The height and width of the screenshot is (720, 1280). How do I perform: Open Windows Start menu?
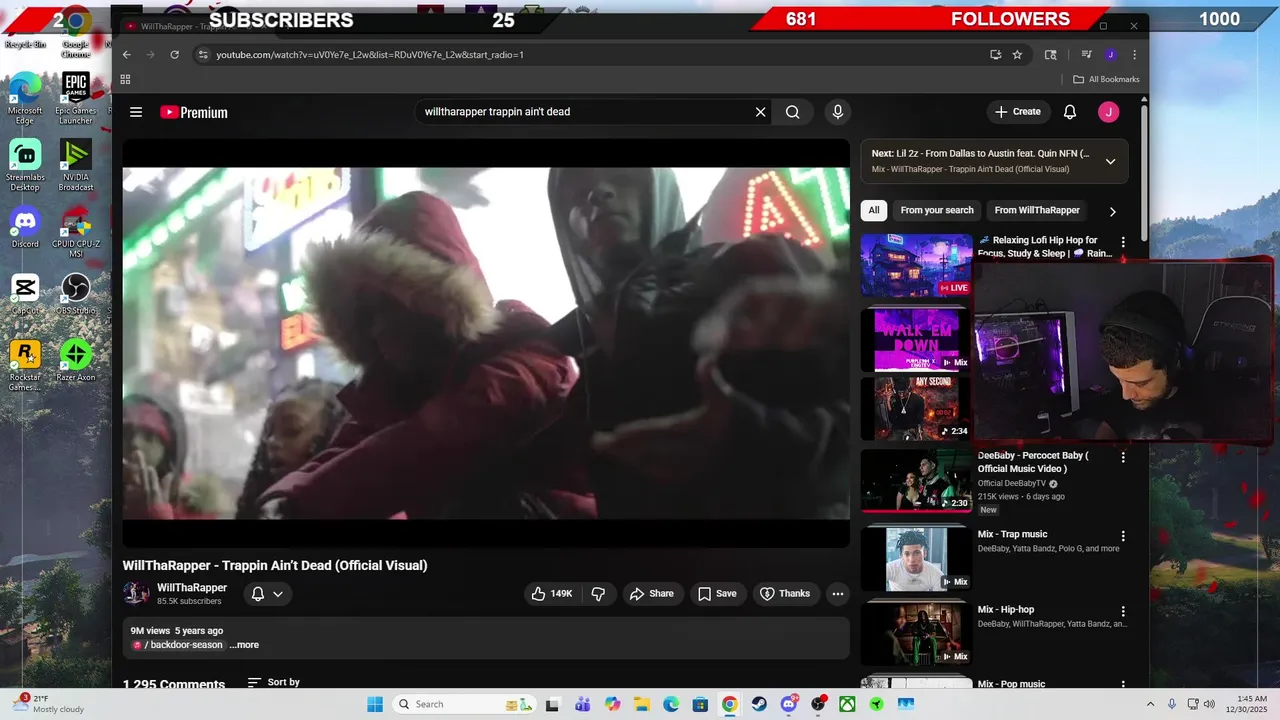(375, 704)
